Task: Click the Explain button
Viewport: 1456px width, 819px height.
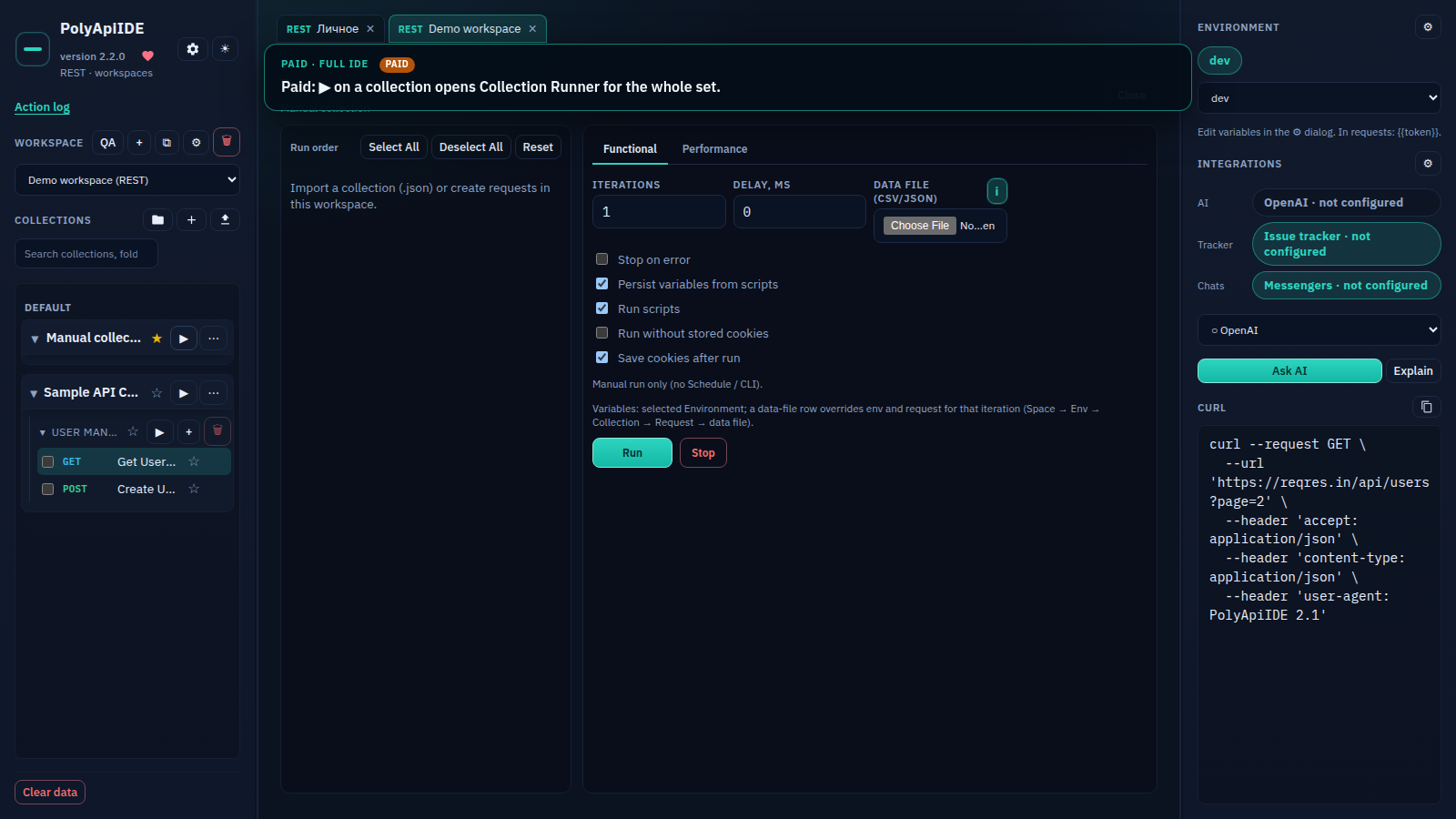Action: click(1413, 371)
